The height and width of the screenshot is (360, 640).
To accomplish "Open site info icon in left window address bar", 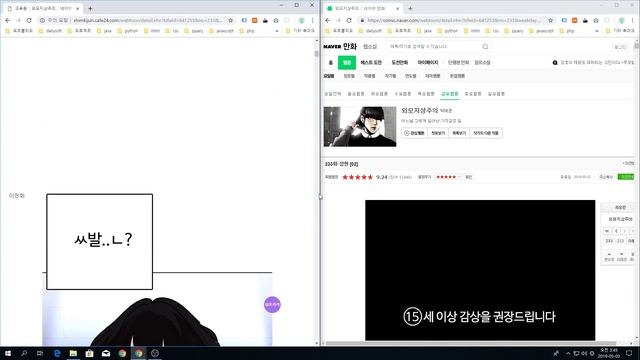I will 42,20.
